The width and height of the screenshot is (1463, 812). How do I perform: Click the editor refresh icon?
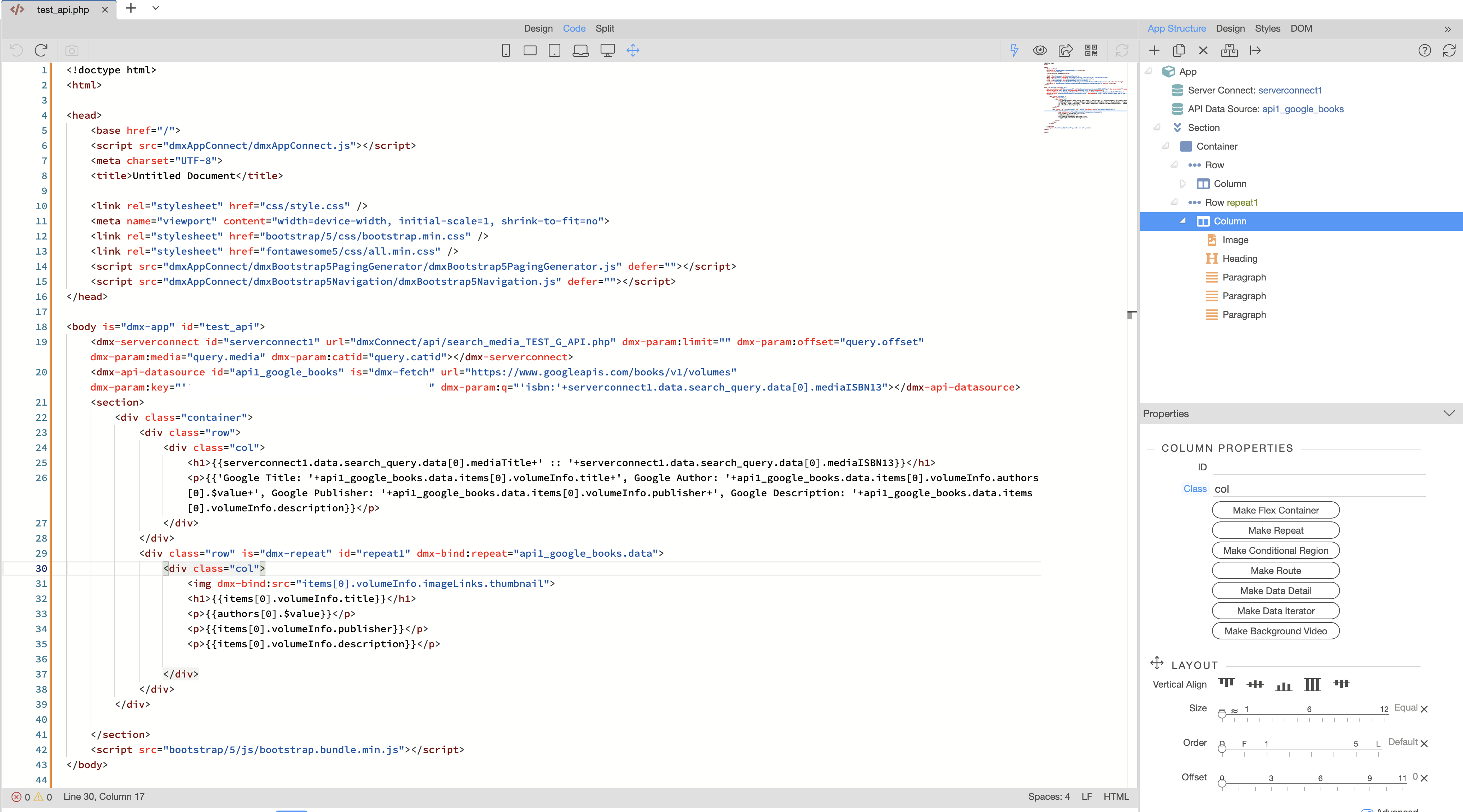click(1122, 51)
